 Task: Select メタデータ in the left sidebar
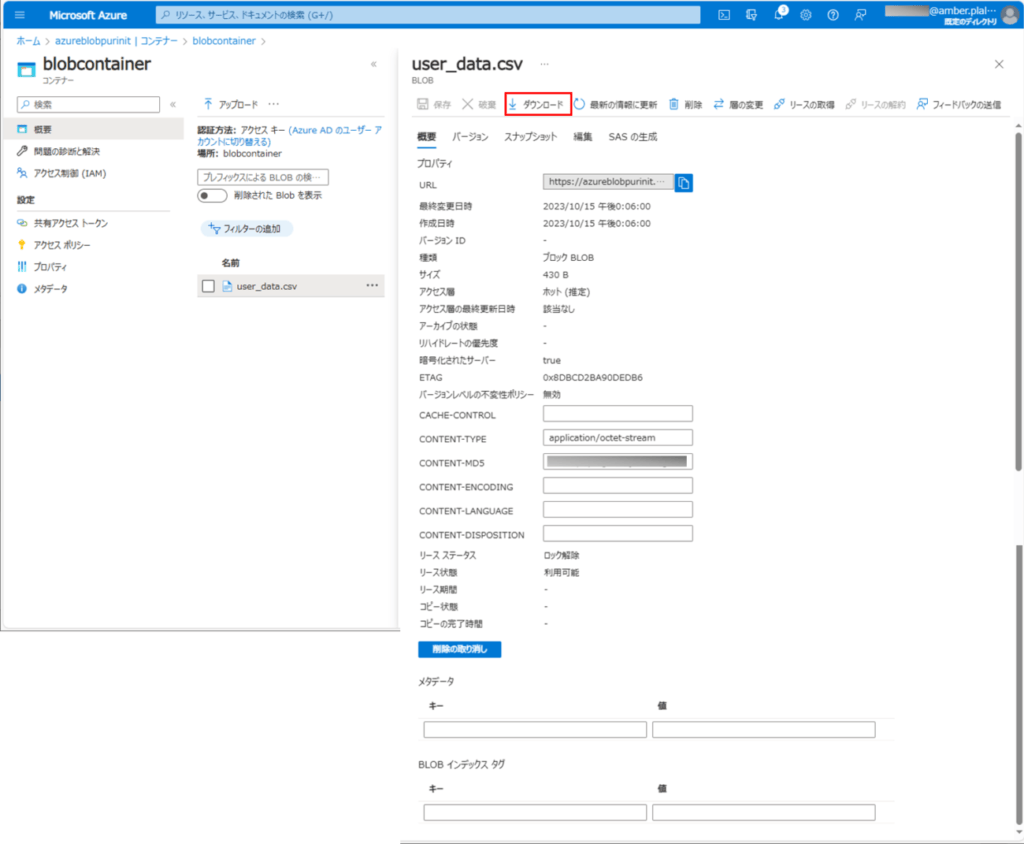click(57, 289)
